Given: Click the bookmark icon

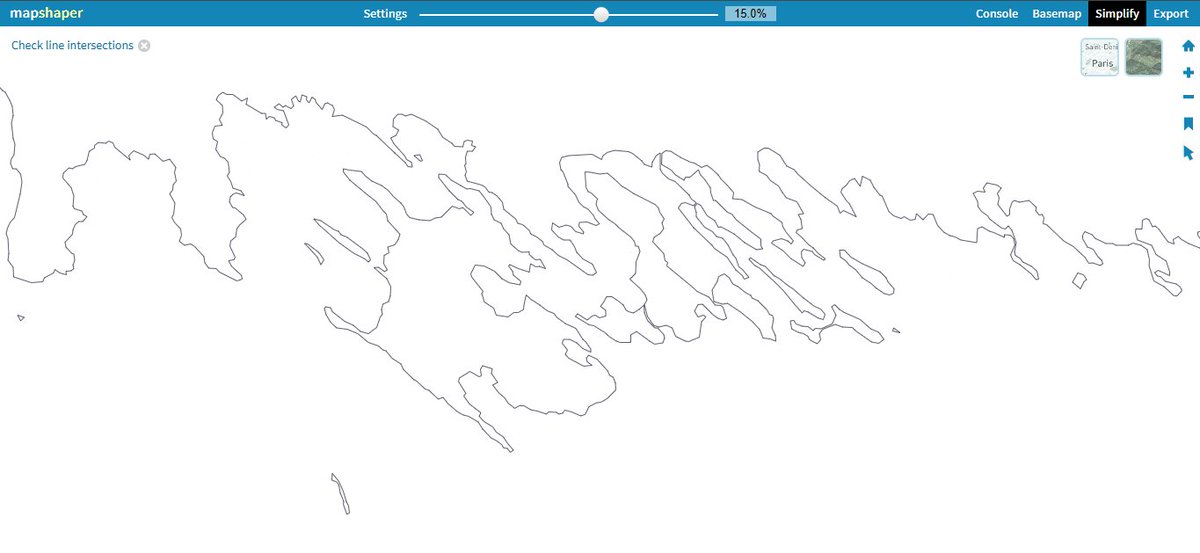Looking at the screenshot, I should [1188, 125].
